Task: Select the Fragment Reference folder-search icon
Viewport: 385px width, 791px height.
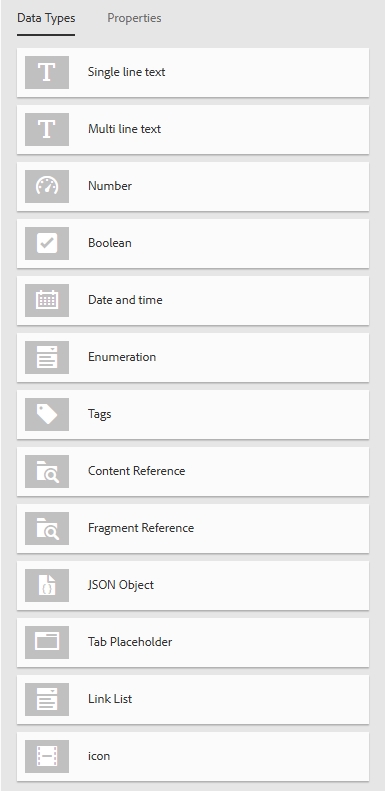Action: [47, 528]
